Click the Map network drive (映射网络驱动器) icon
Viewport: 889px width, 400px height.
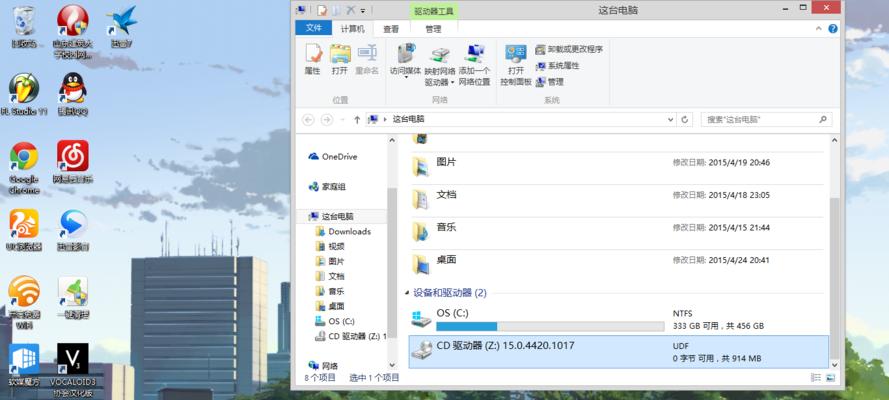(440, 65)
